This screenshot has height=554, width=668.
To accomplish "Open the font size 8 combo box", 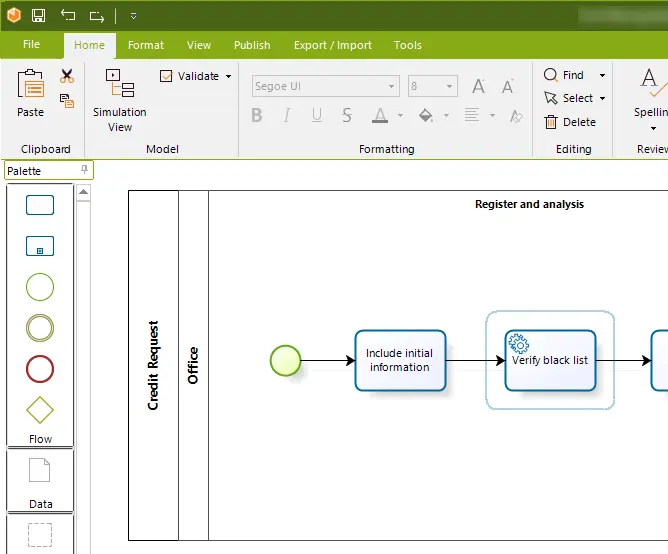I will tap(432, 86).
